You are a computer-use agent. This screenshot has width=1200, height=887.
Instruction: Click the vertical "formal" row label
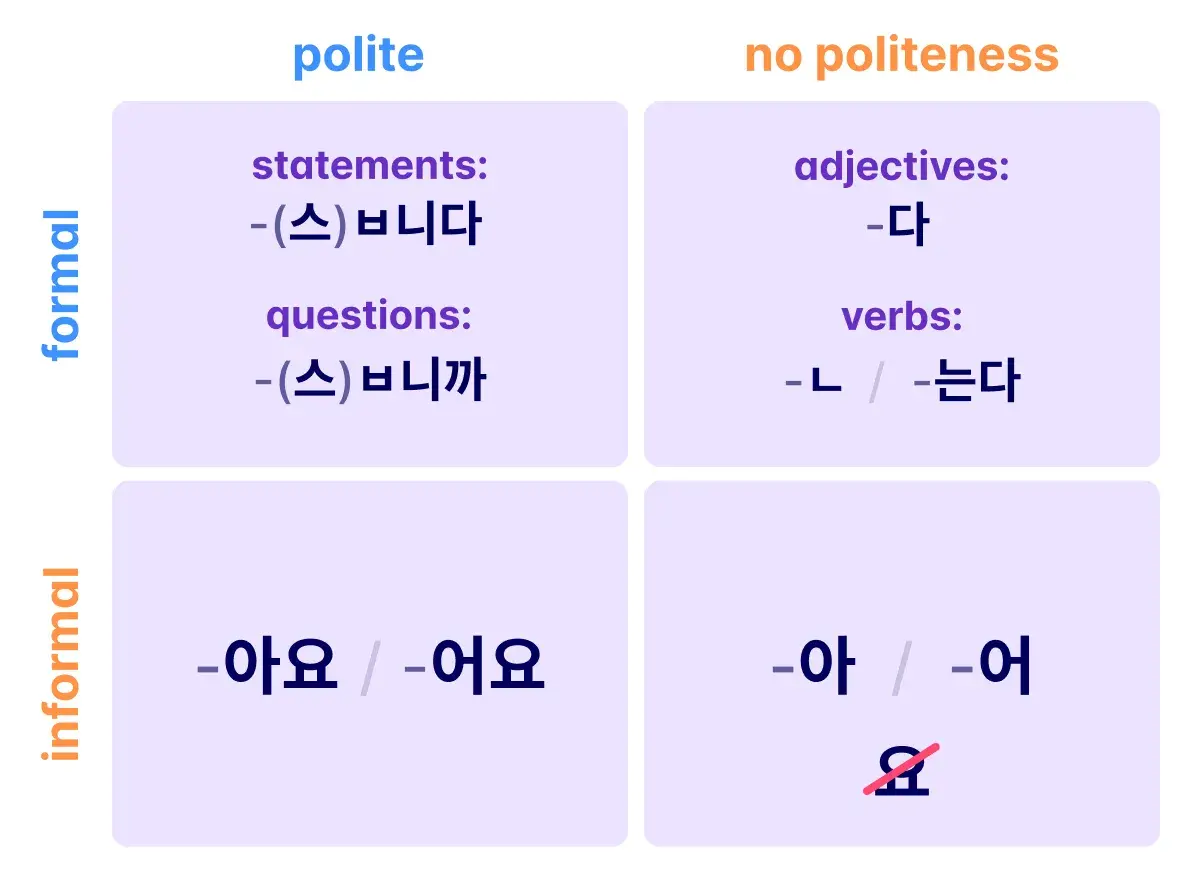click(x=61, y=285)
